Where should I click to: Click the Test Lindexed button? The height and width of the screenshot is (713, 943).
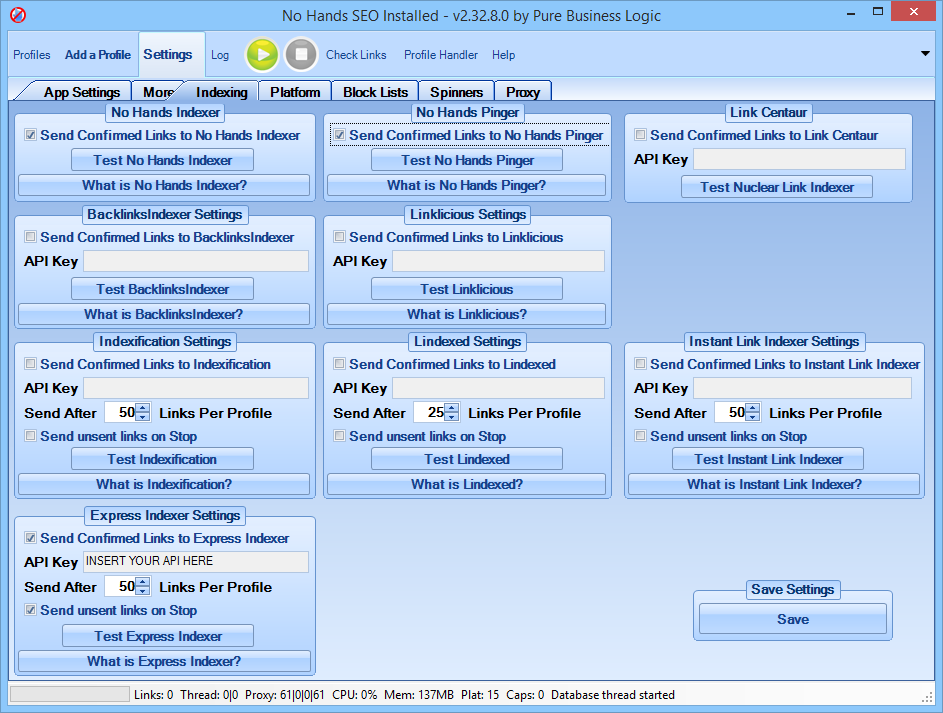coord(467,459)
